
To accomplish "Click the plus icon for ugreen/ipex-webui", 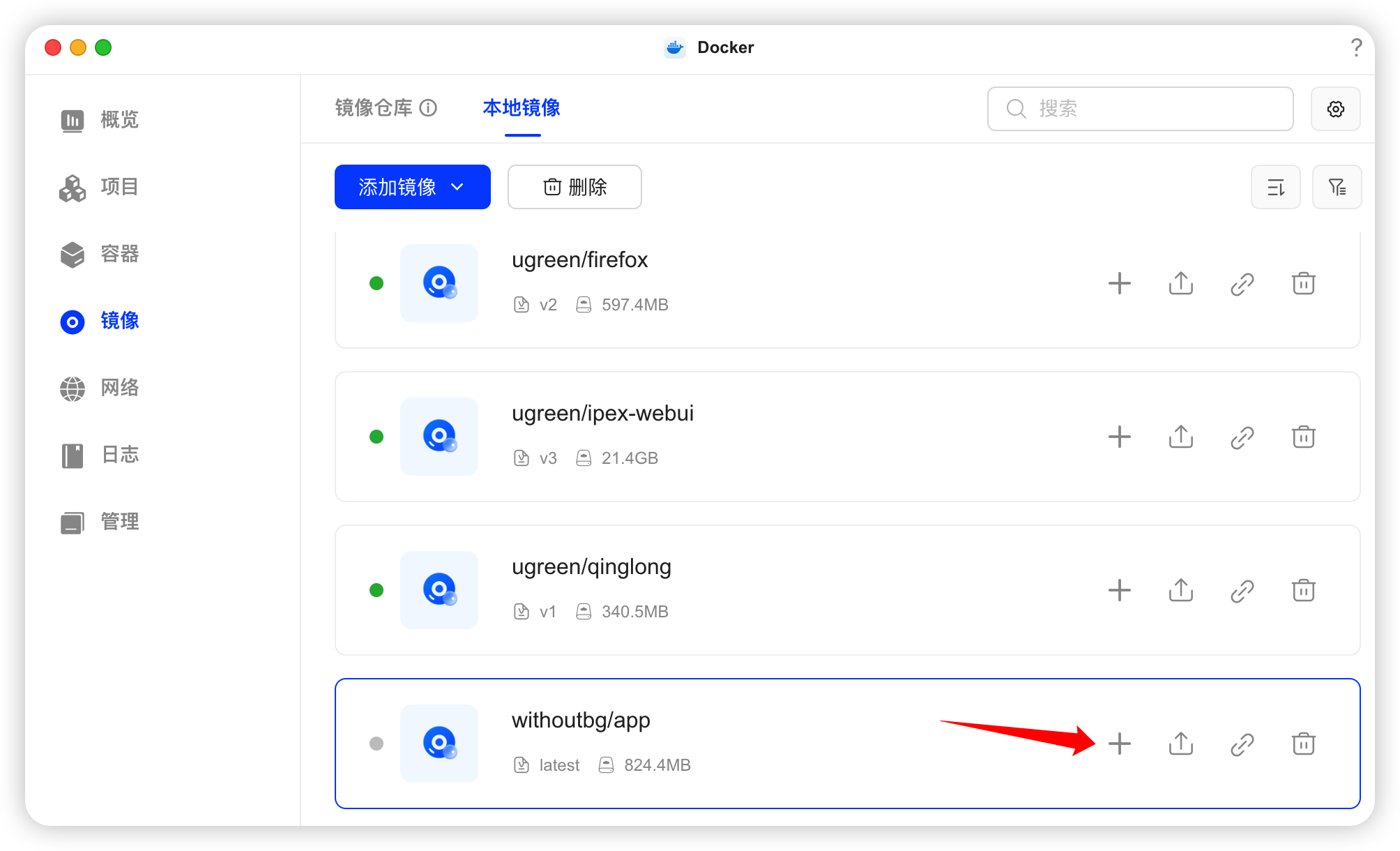I will point(1119,437).
